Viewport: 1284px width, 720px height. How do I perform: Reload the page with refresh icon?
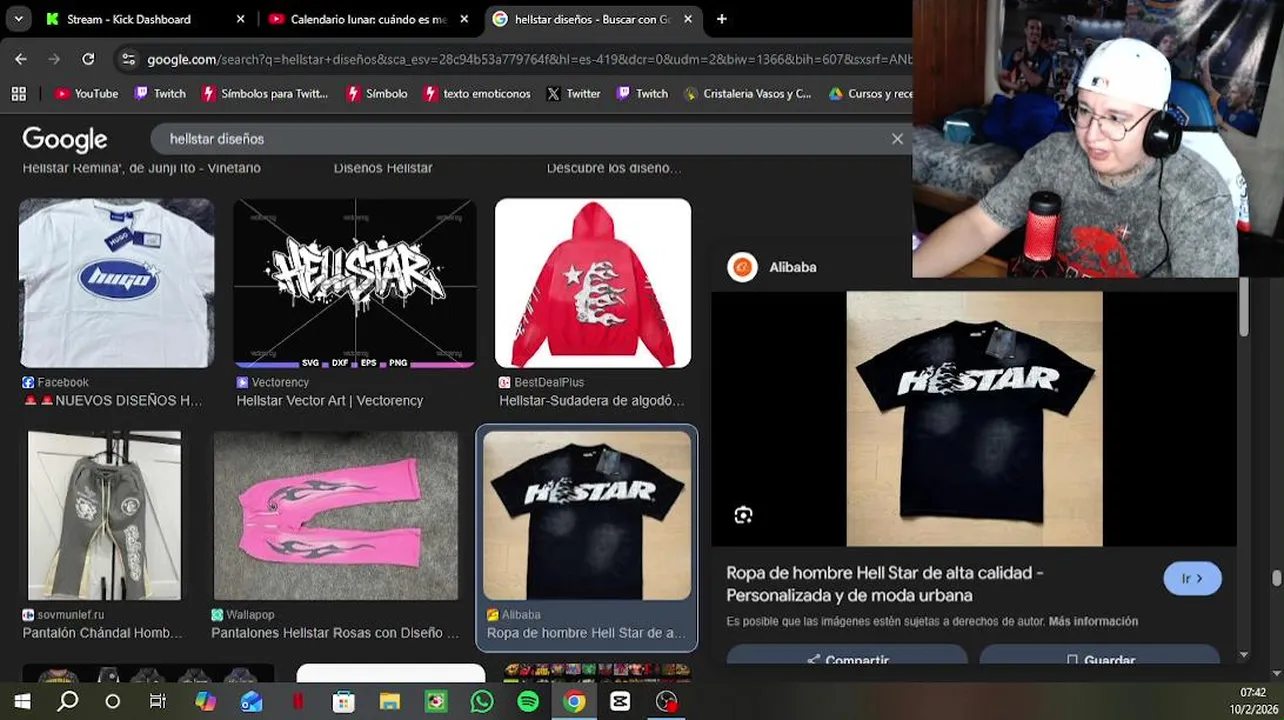click(x=88, y=59)
